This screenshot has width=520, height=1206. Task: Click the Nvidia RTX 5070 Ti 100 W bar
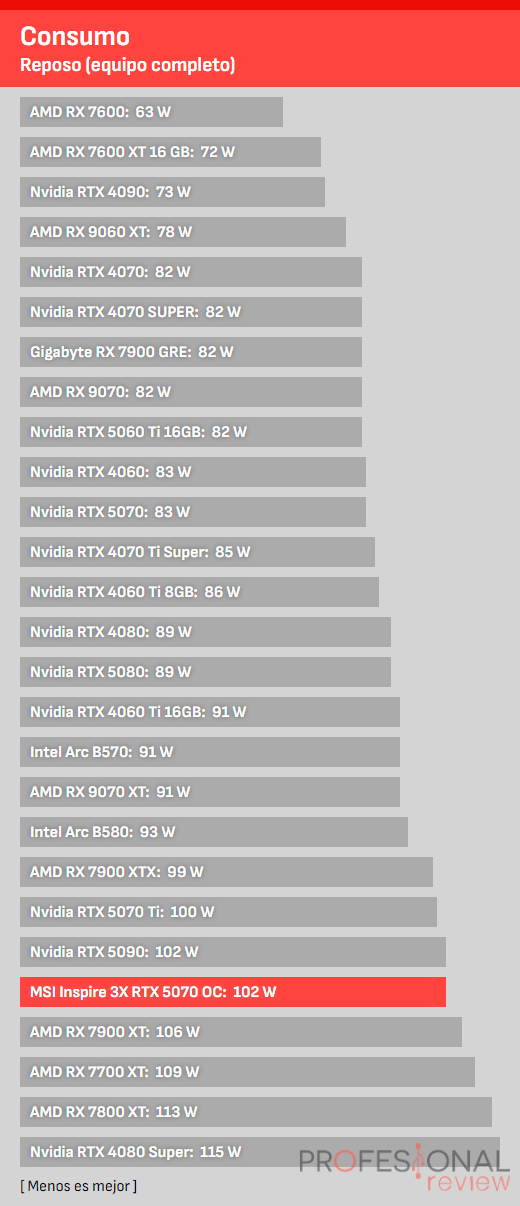click(x=228, y=912)
